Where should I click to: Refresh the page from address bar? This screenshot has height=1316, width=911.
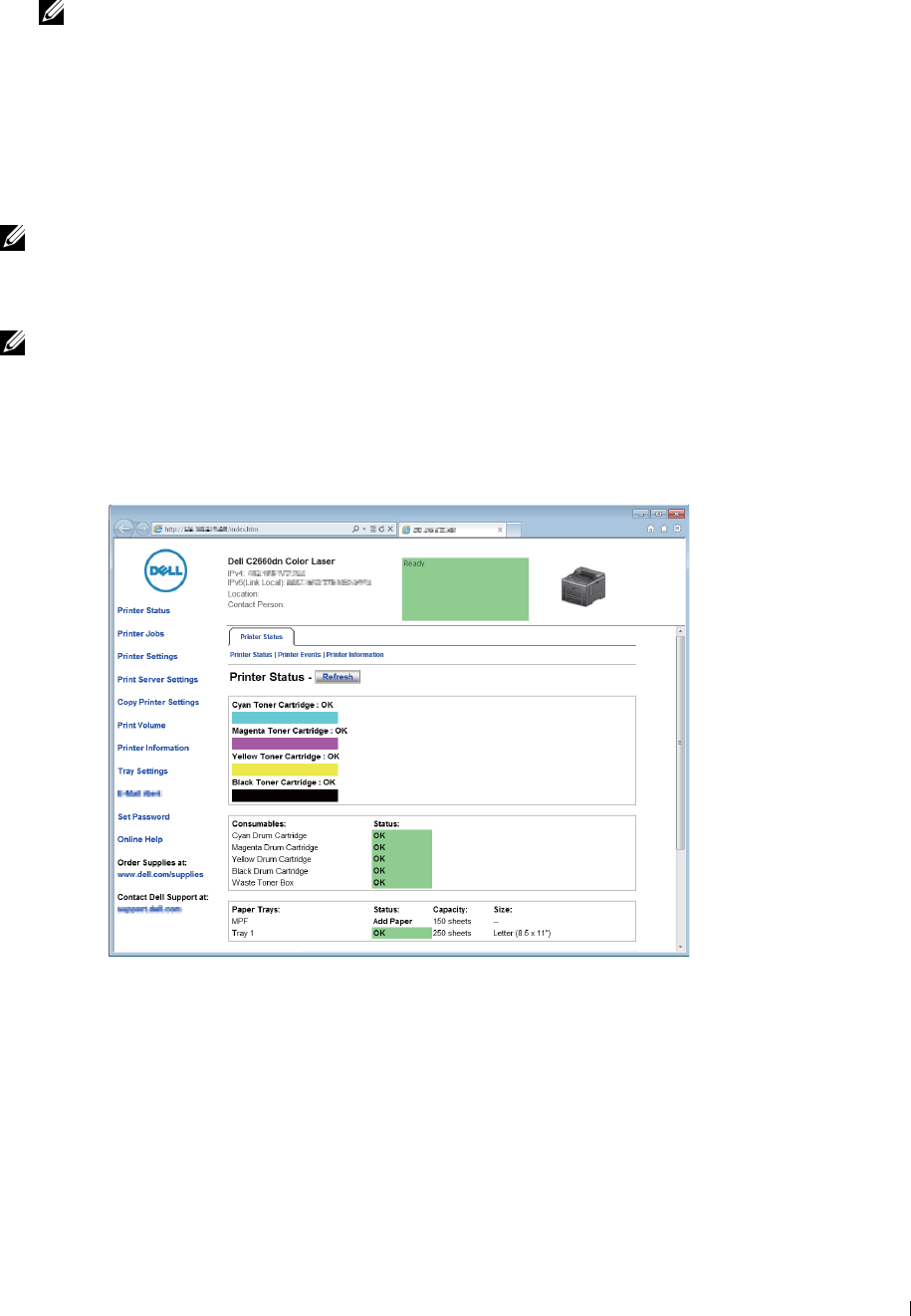click(x=380, y=530)
